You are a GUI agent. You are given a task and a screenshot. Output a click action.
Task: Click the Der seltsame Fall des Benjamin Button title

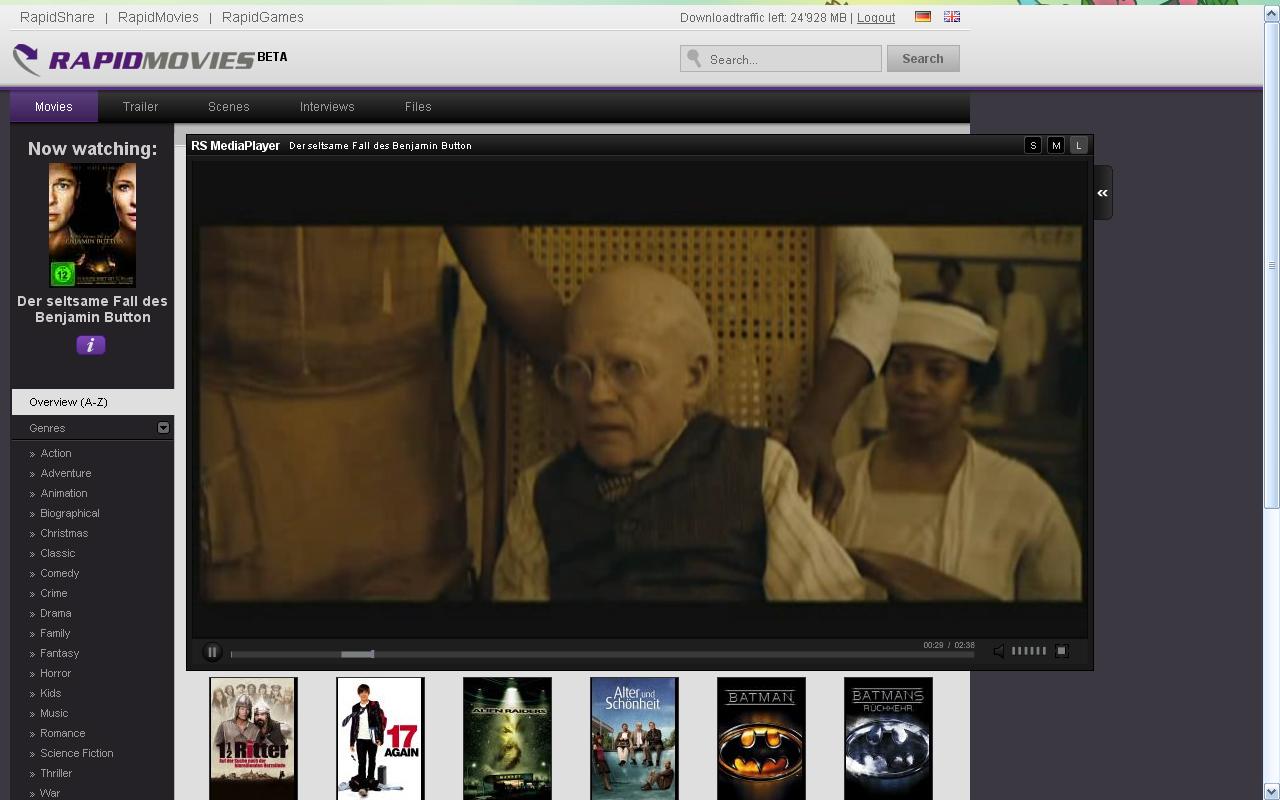[92, 309]
